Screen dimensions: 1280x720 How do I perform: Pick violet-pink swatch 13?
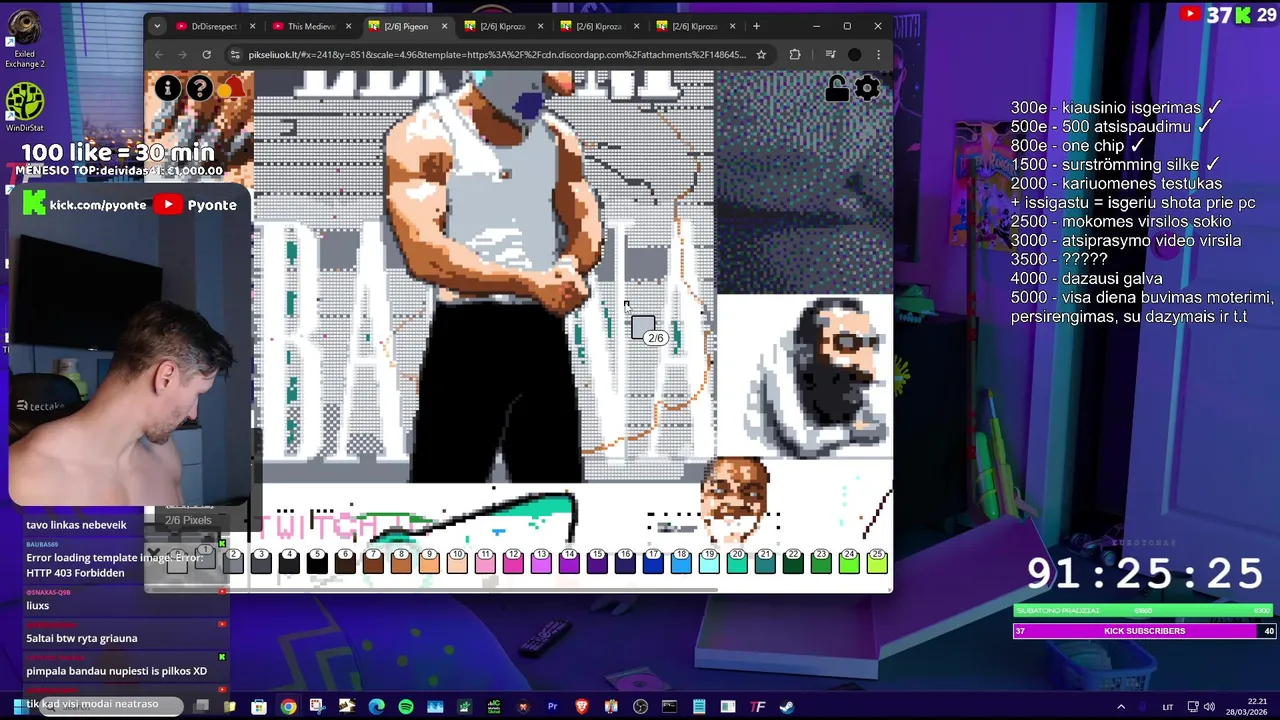pos(541,561)
